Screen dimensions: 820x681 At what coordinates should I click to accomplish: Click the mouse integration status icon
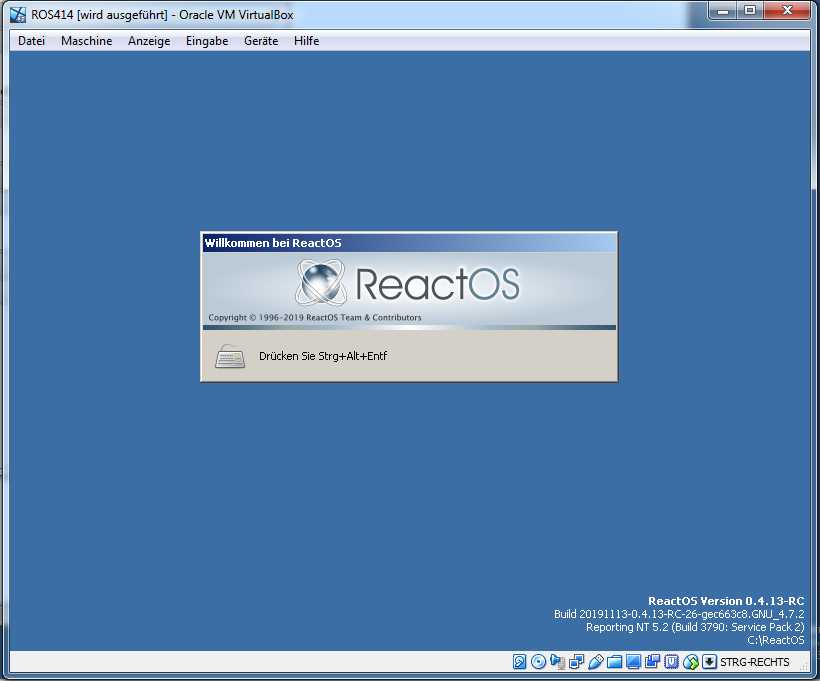690,662
